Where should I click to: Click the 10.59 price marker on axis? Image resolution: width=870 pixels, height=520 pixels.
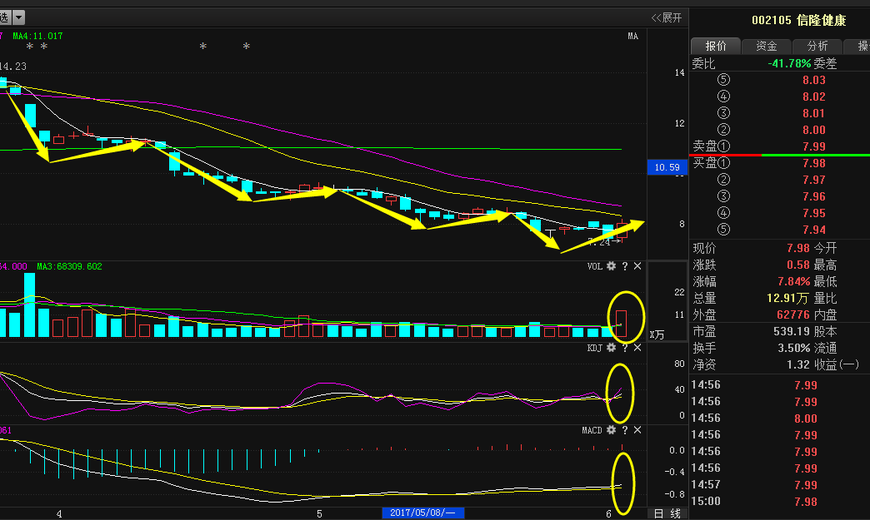pyautogui.click(x=667, y=167)
